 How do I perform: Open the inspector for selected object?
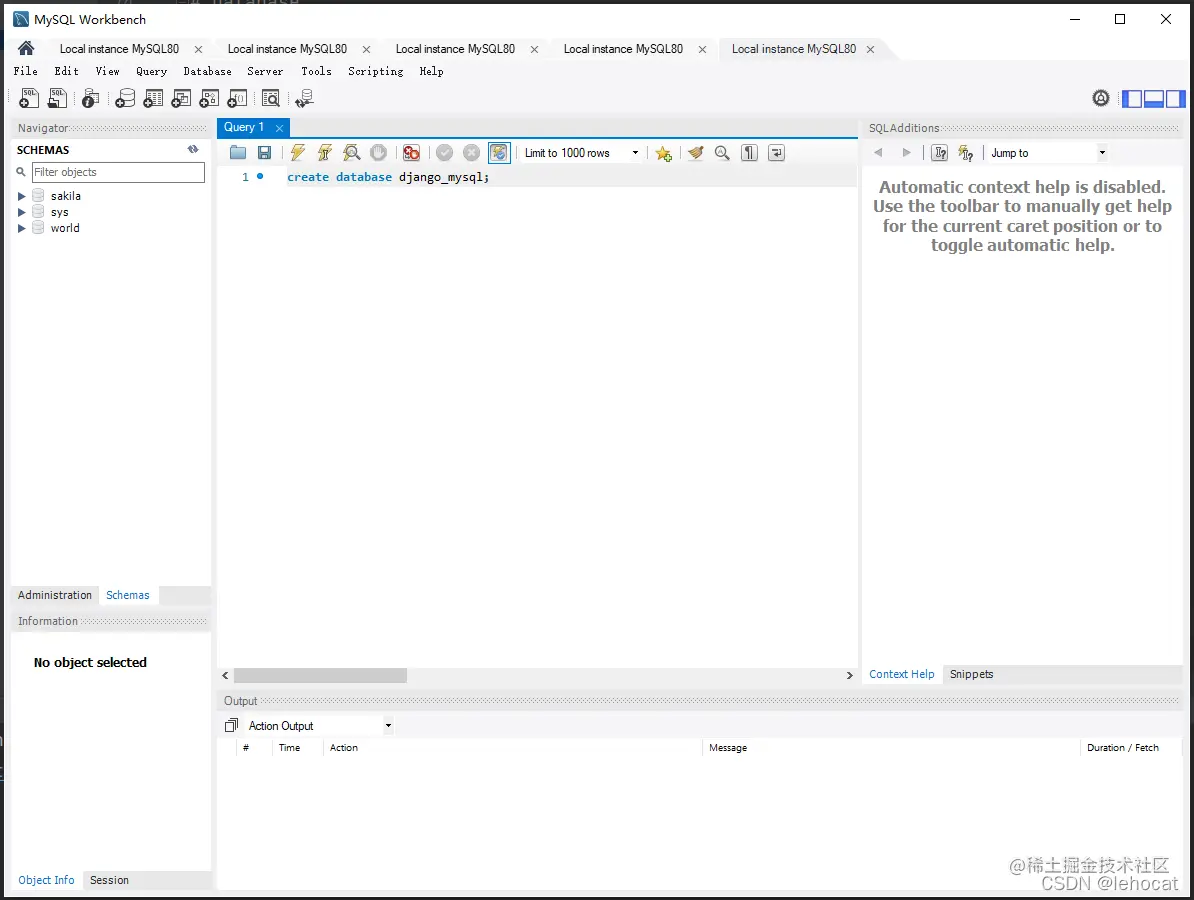[x=91, y=98]
